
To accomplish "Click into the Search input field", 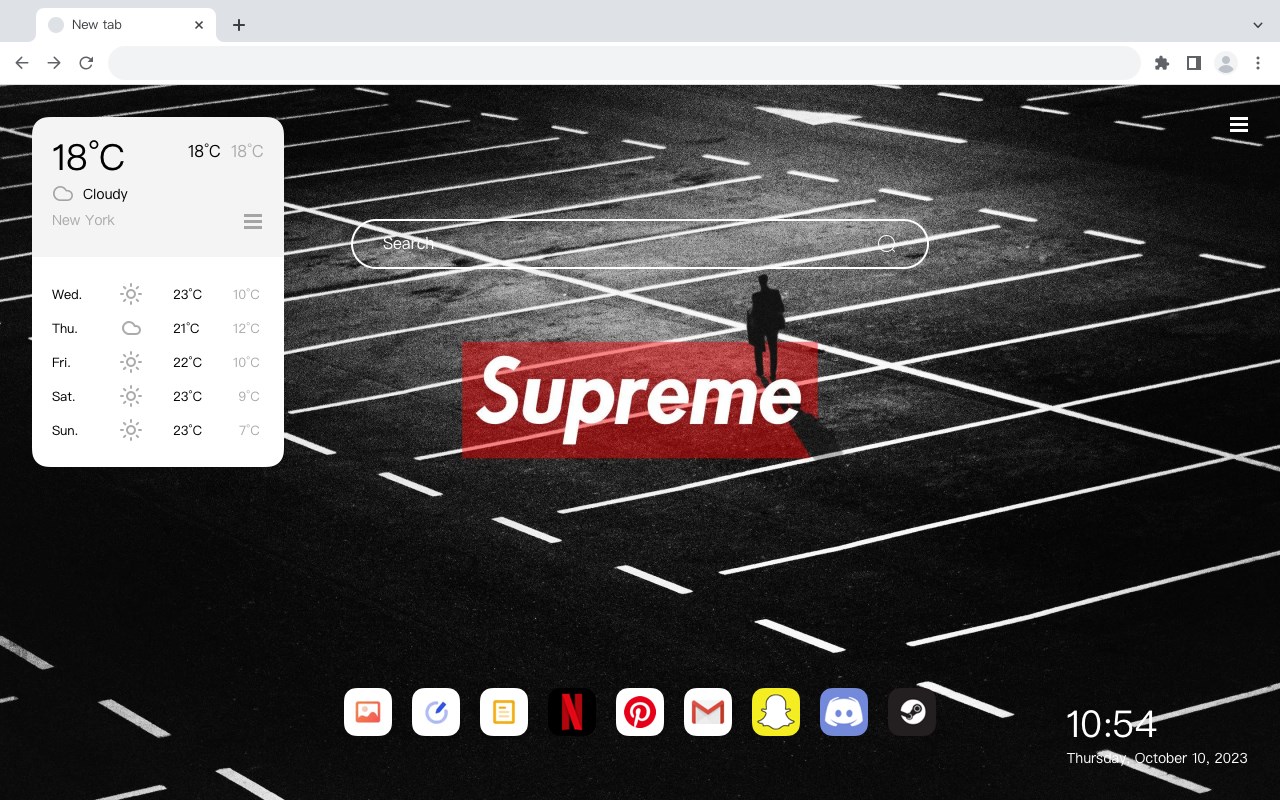I will (x=640, y=244).
